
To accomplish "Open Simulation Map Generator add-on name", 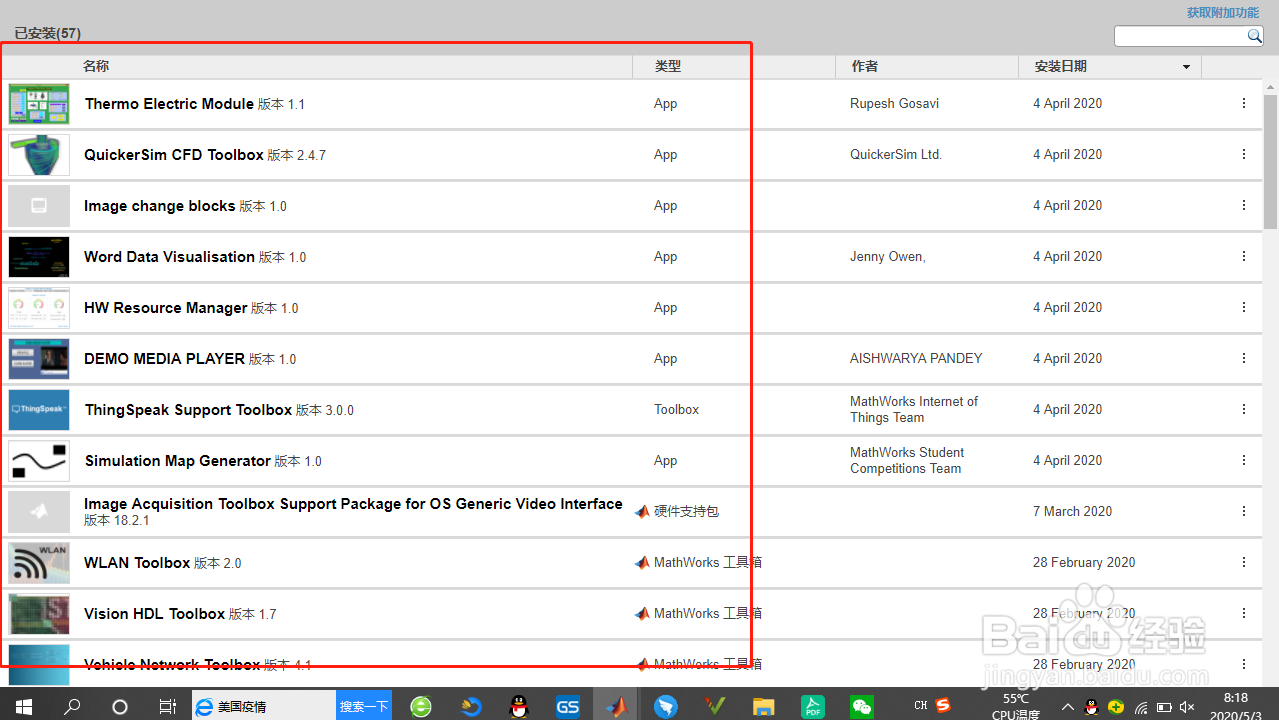I will (x=178, y=461).
